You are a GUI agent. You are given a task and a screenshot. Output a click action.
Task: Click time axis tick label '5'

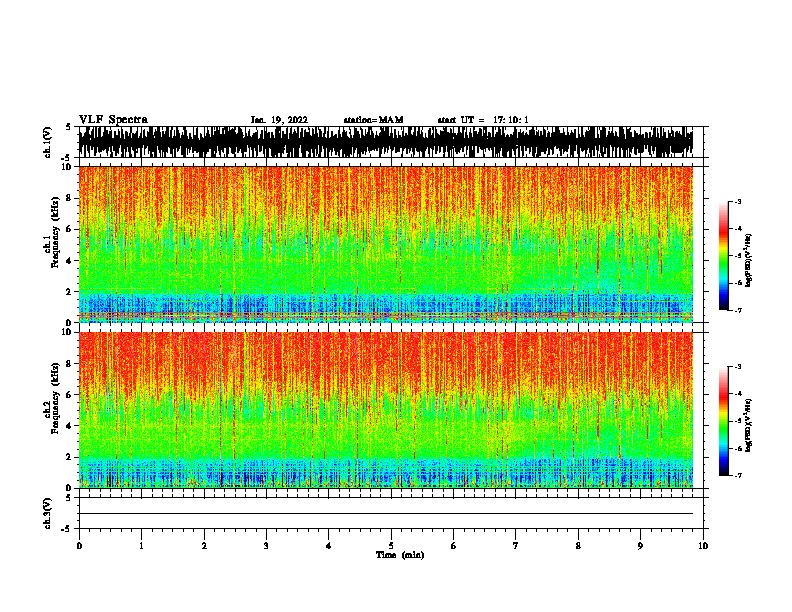pos(391,546)
